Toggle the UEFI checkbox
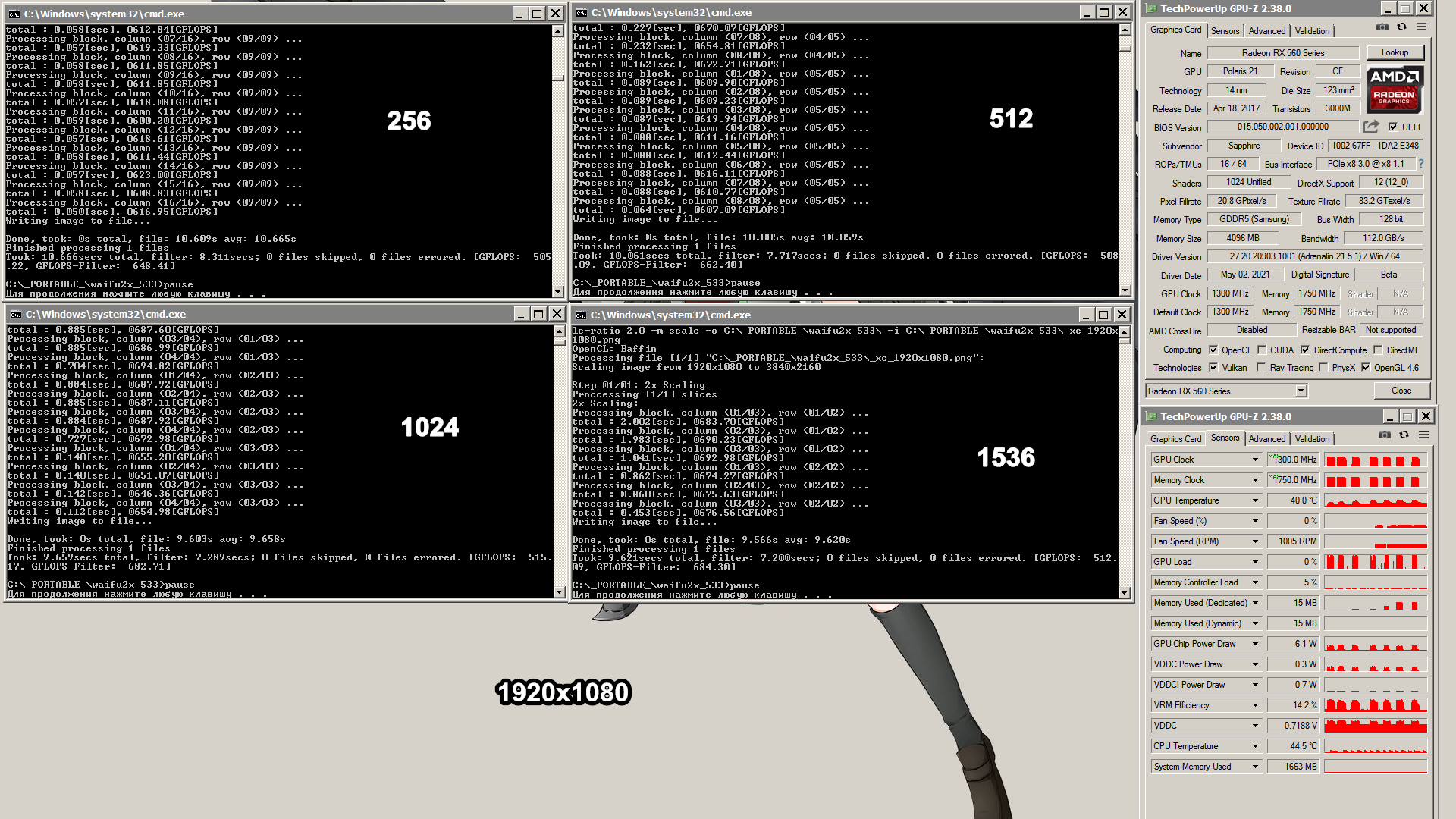 [1393, 127]
